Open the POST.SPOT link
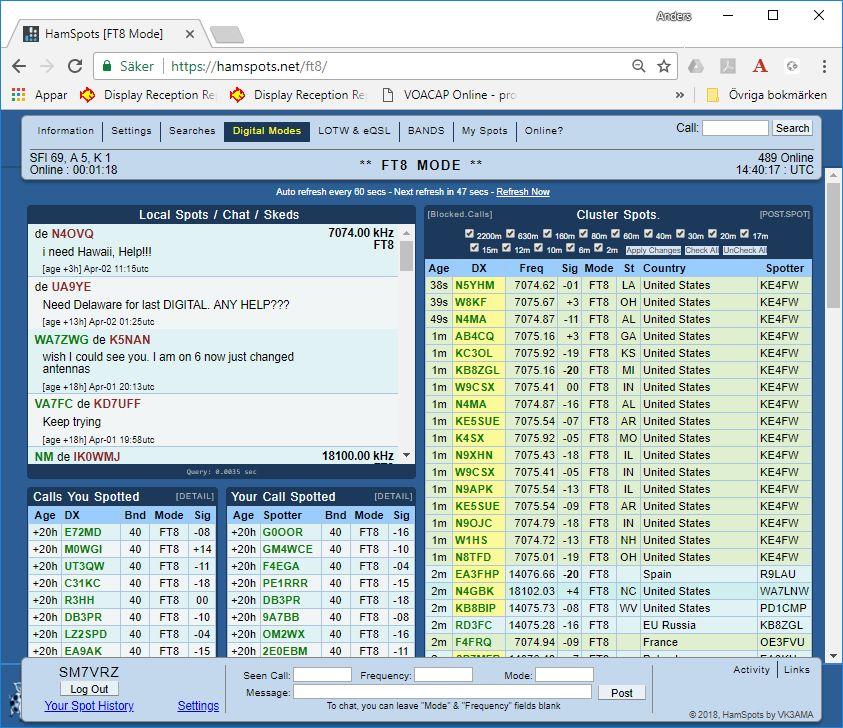Viewport: 843px width, 728px height. click(784, 214)
